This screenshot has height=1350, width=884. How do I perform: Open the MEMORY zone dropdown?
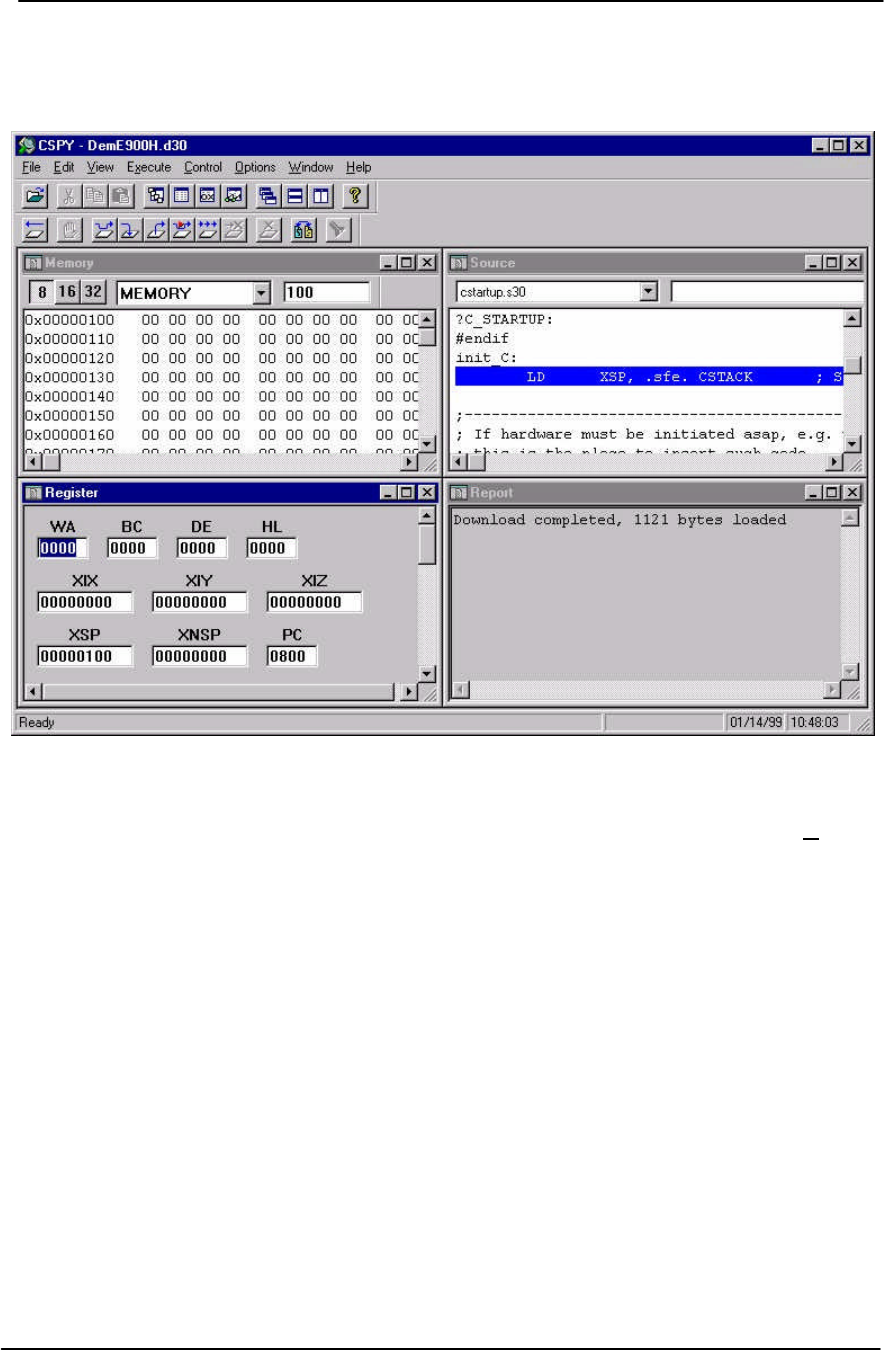pyautogui.click(x=262, y=294)
